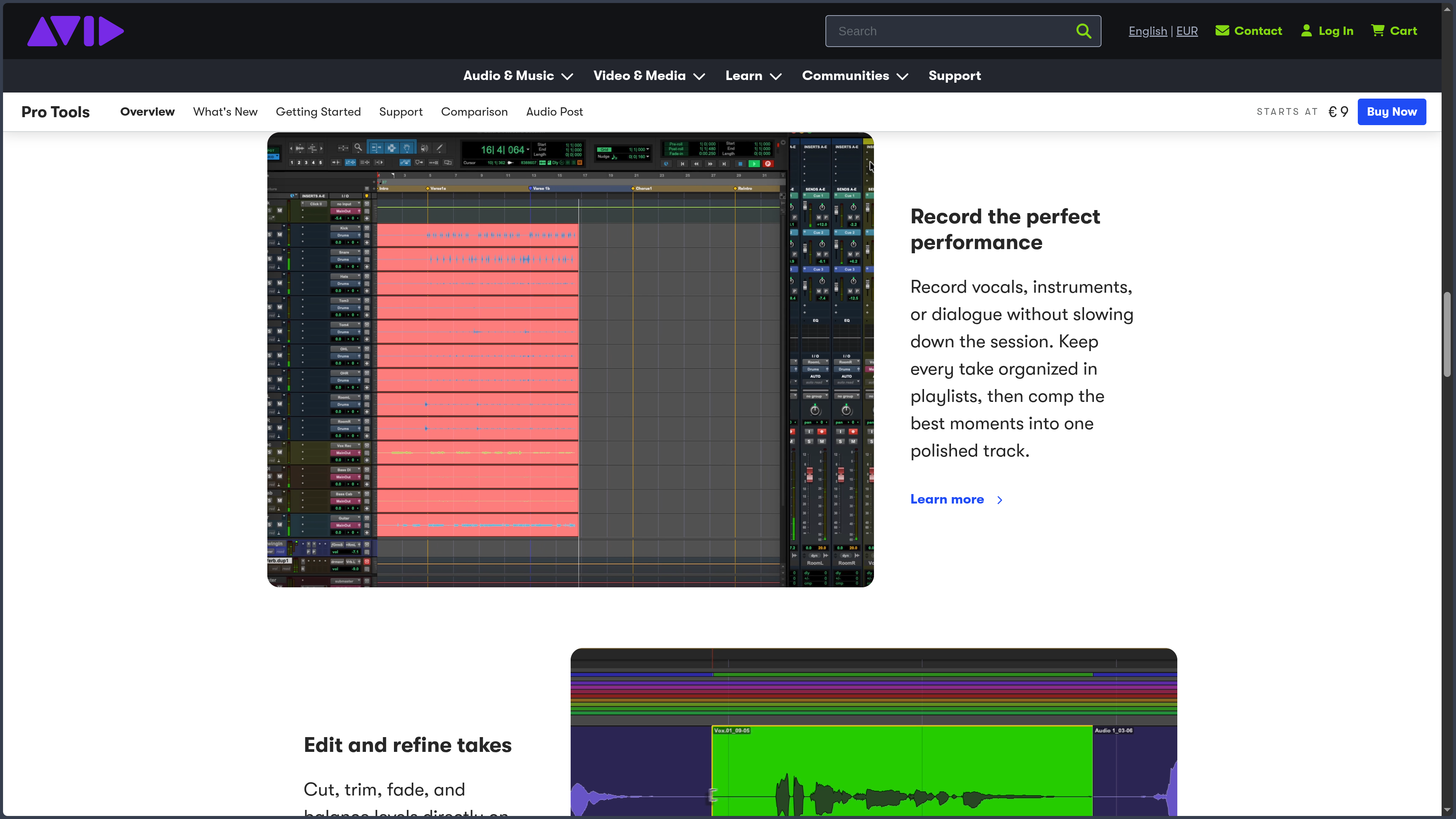Viewport: 1456px width, 819px height.
Task: Expand the Audio & Music menu
Action: click(x=518, y=76)
